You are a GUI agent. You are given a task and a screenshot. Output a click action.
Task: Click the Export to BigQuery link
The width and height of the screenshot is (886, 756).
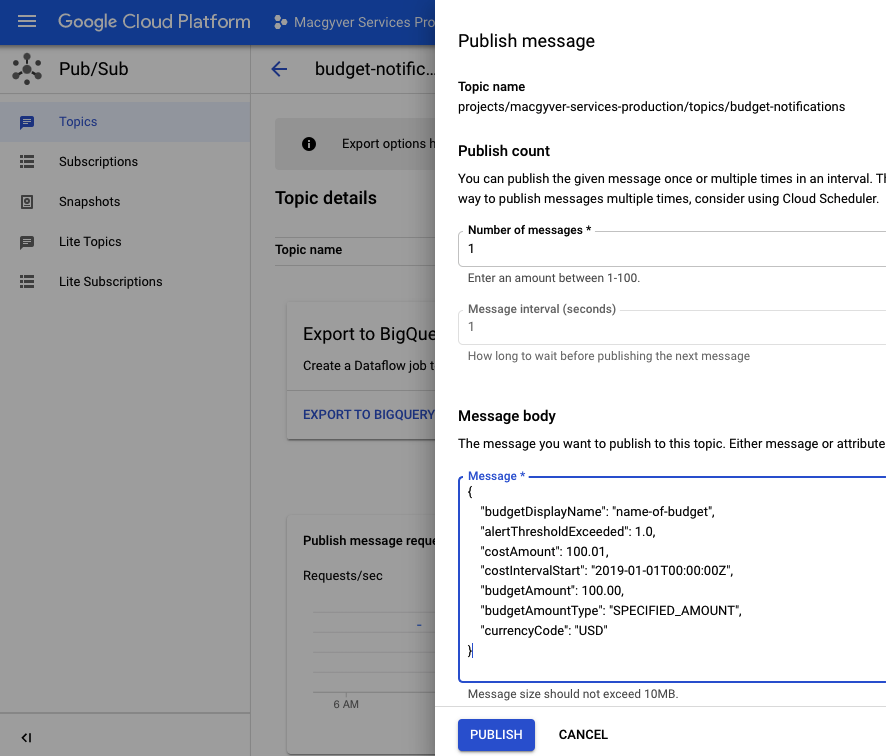coord(368,414)
